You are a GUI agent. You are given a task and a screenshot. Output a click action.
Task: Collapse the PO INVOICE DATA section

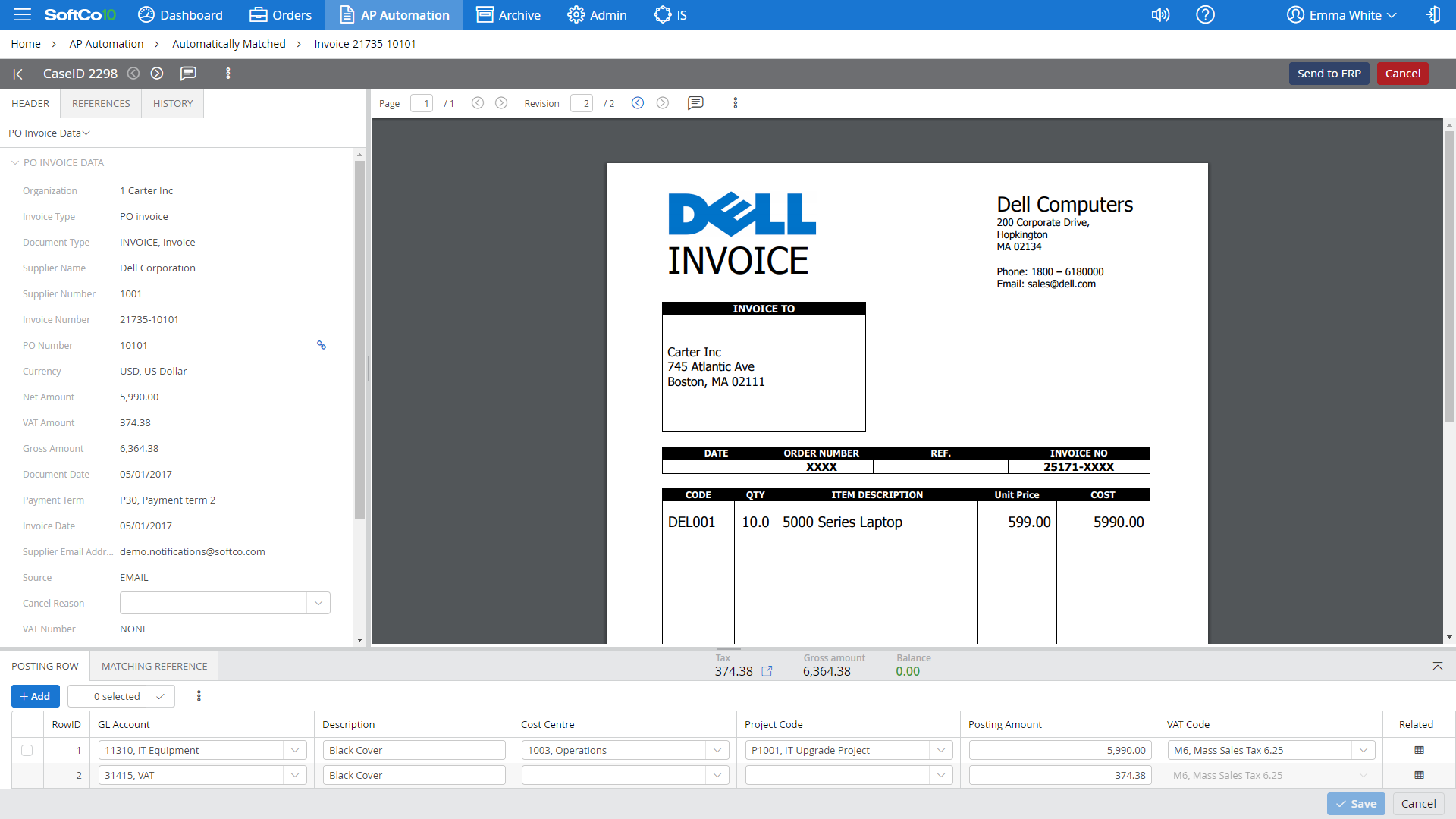15,162
